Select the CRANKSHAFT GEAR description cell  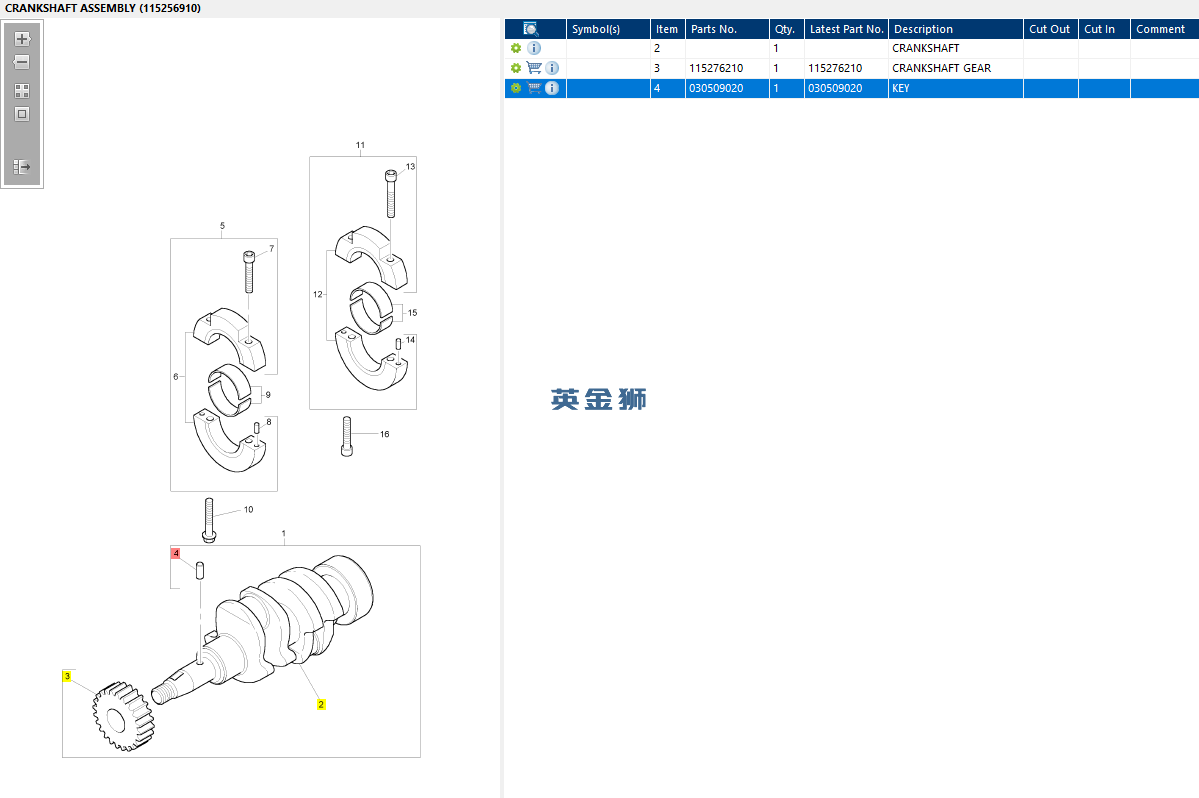(956, 68)
